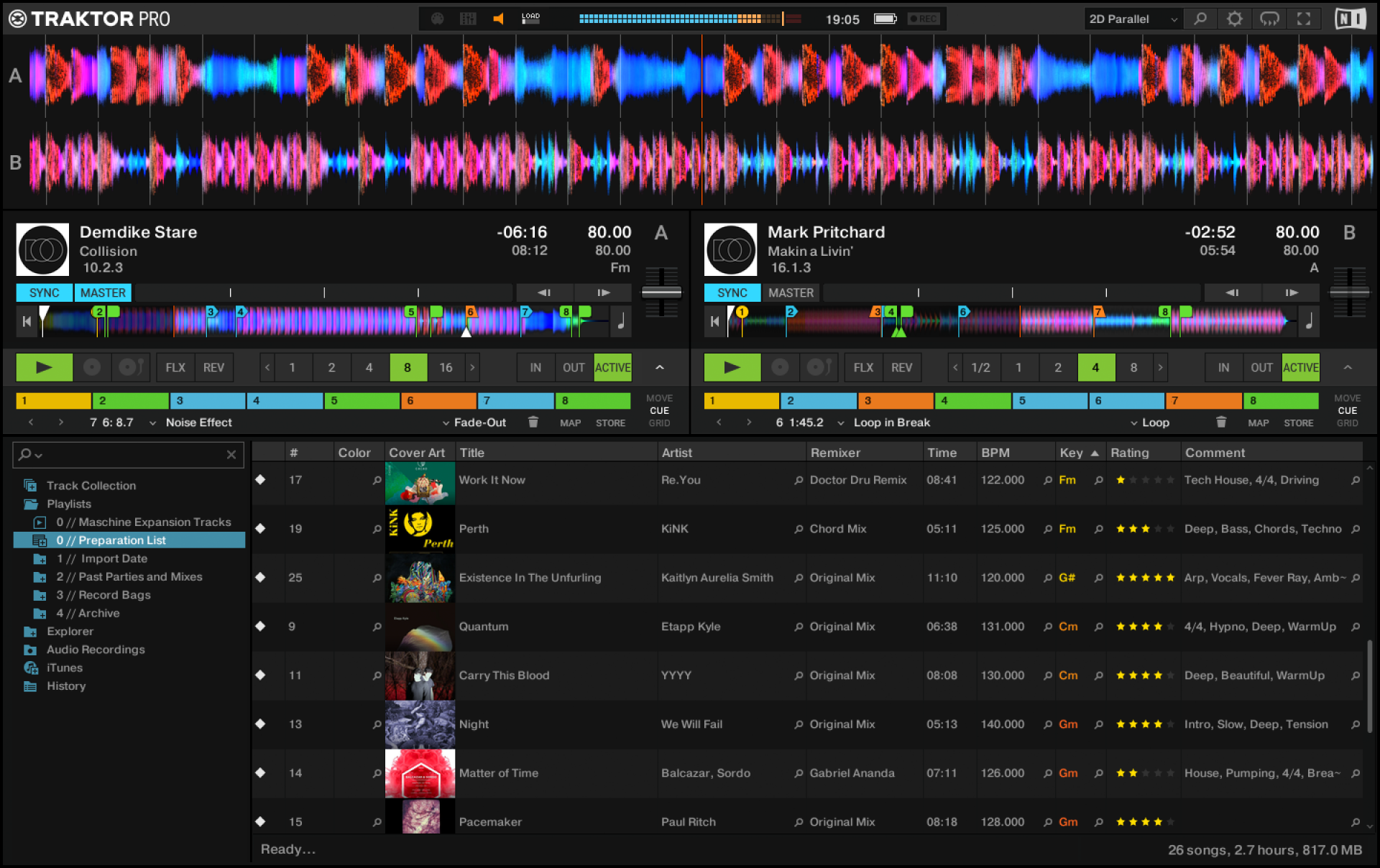
Task: Click the speaker icon in the header
Action: (498, 19)
